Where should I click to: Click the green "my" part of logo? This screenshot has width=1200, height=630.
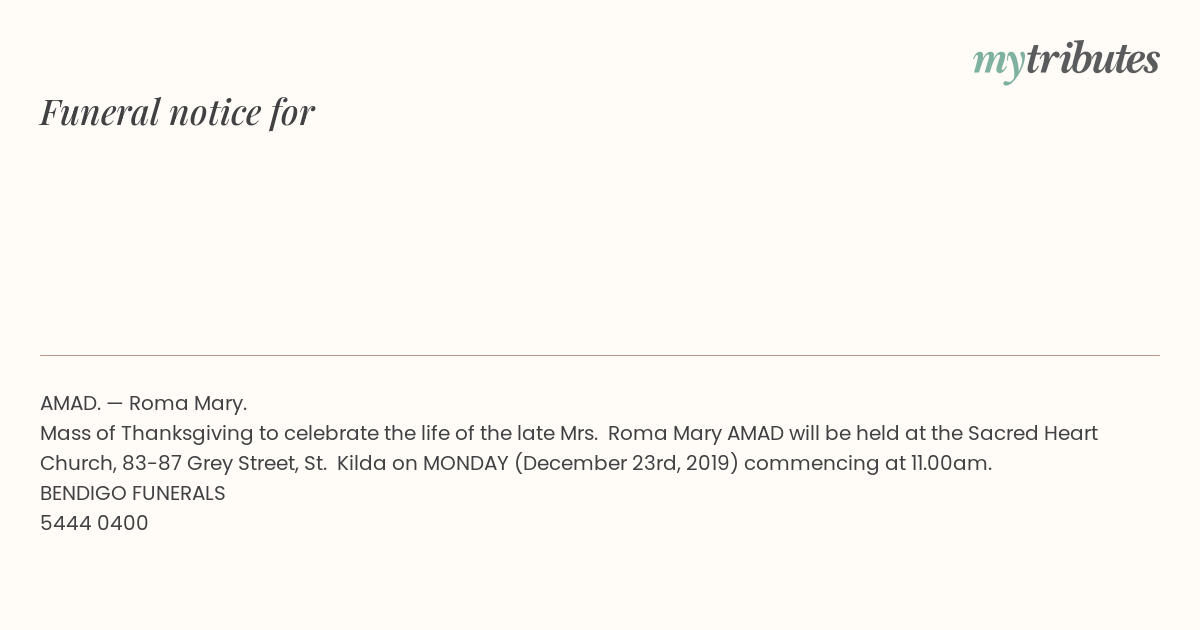click(x=998, y=64)
